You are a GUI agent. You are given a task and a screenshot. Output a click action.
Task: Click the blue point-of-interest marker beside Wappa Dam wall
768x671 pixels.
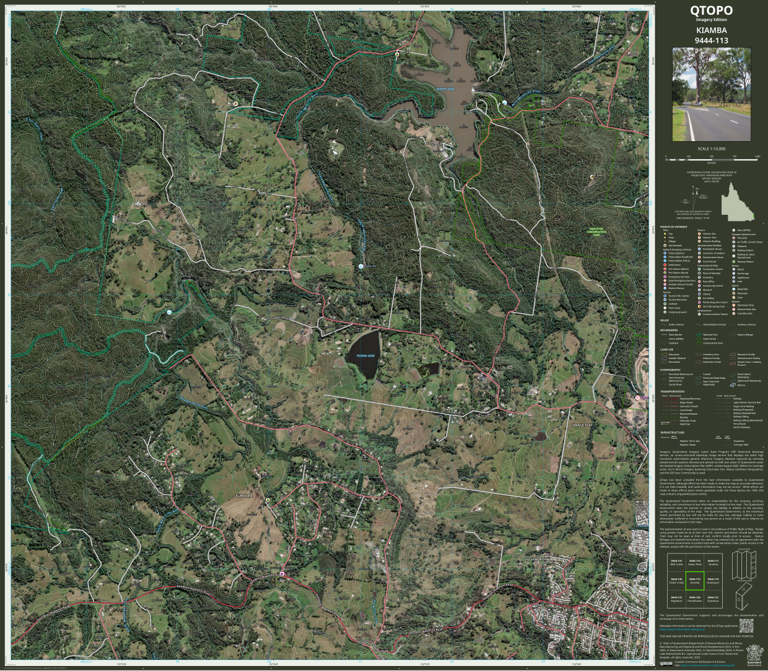click(x=504, y=102)
